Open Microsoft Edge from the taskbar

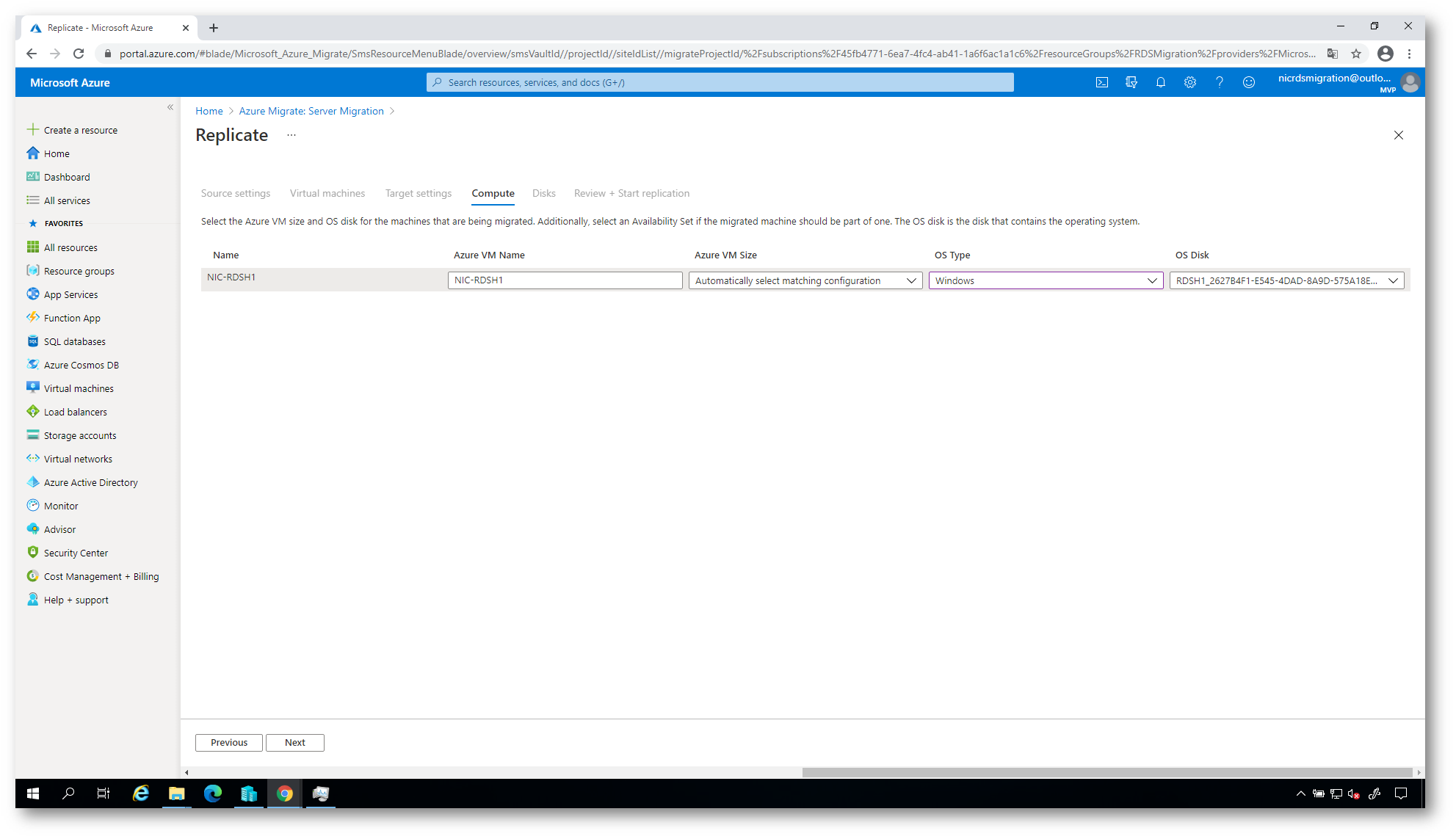(x=213, y=793)
